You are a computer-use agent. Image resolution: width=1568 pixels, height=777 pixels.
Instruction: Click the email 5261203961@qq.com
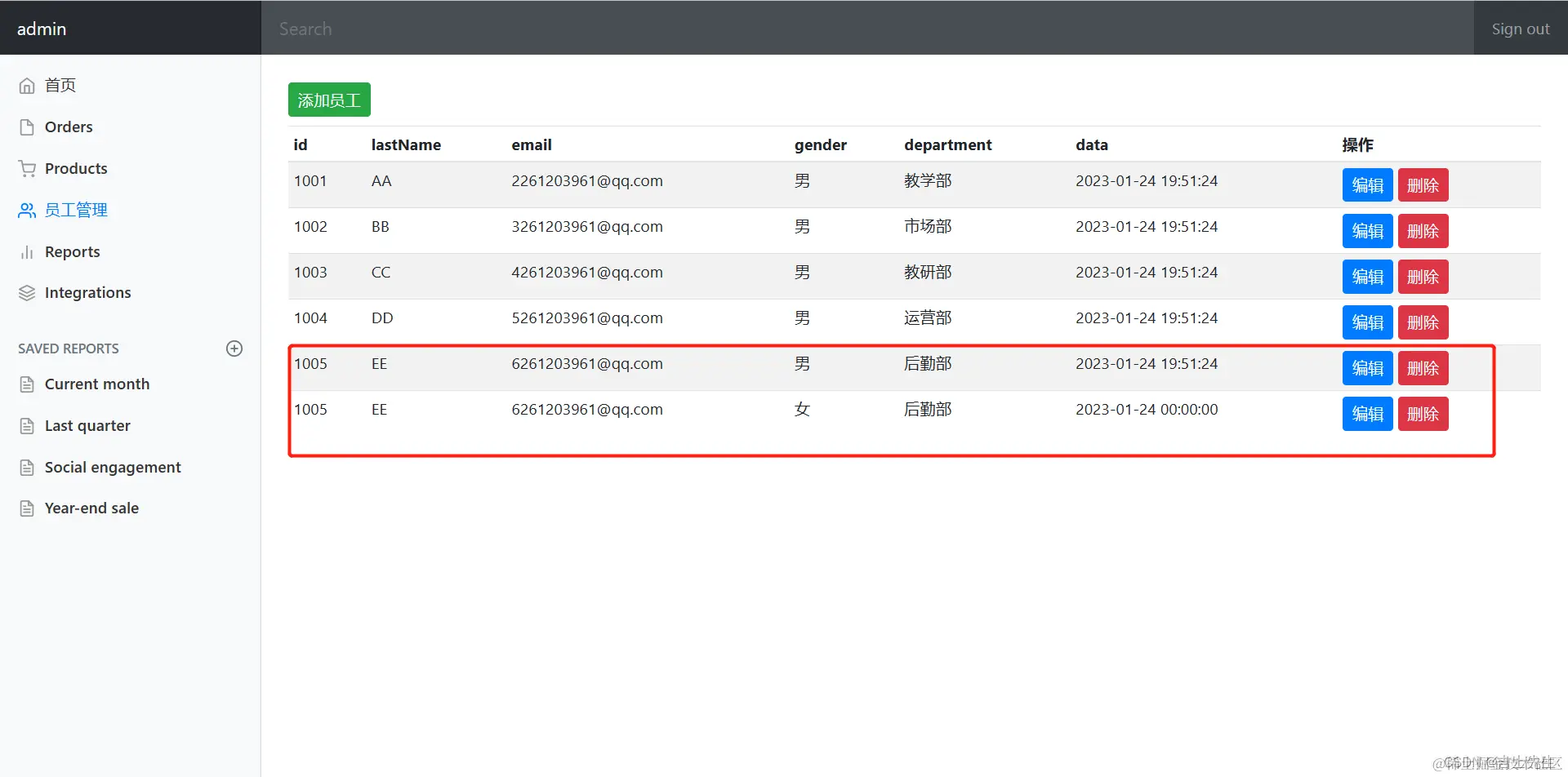[587, 318]
